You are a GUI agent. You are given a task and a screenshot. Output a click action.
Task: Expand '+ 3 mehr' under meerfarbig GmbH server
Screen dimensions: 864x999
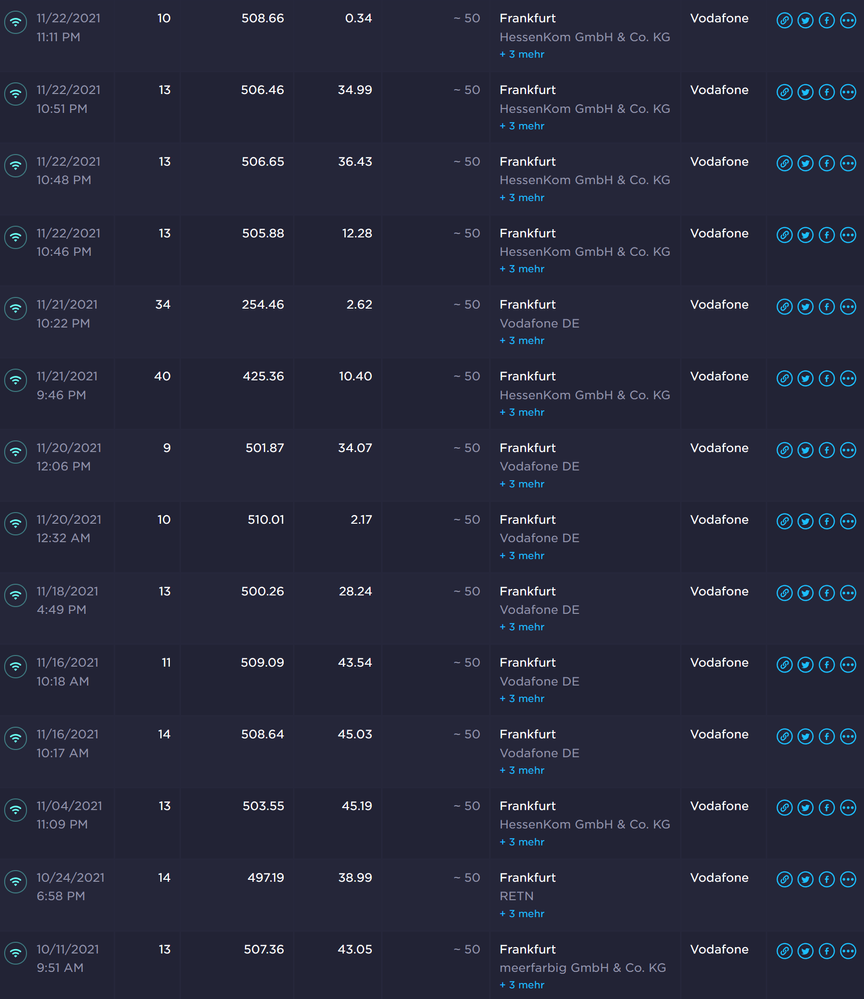(x=522, y=985)
